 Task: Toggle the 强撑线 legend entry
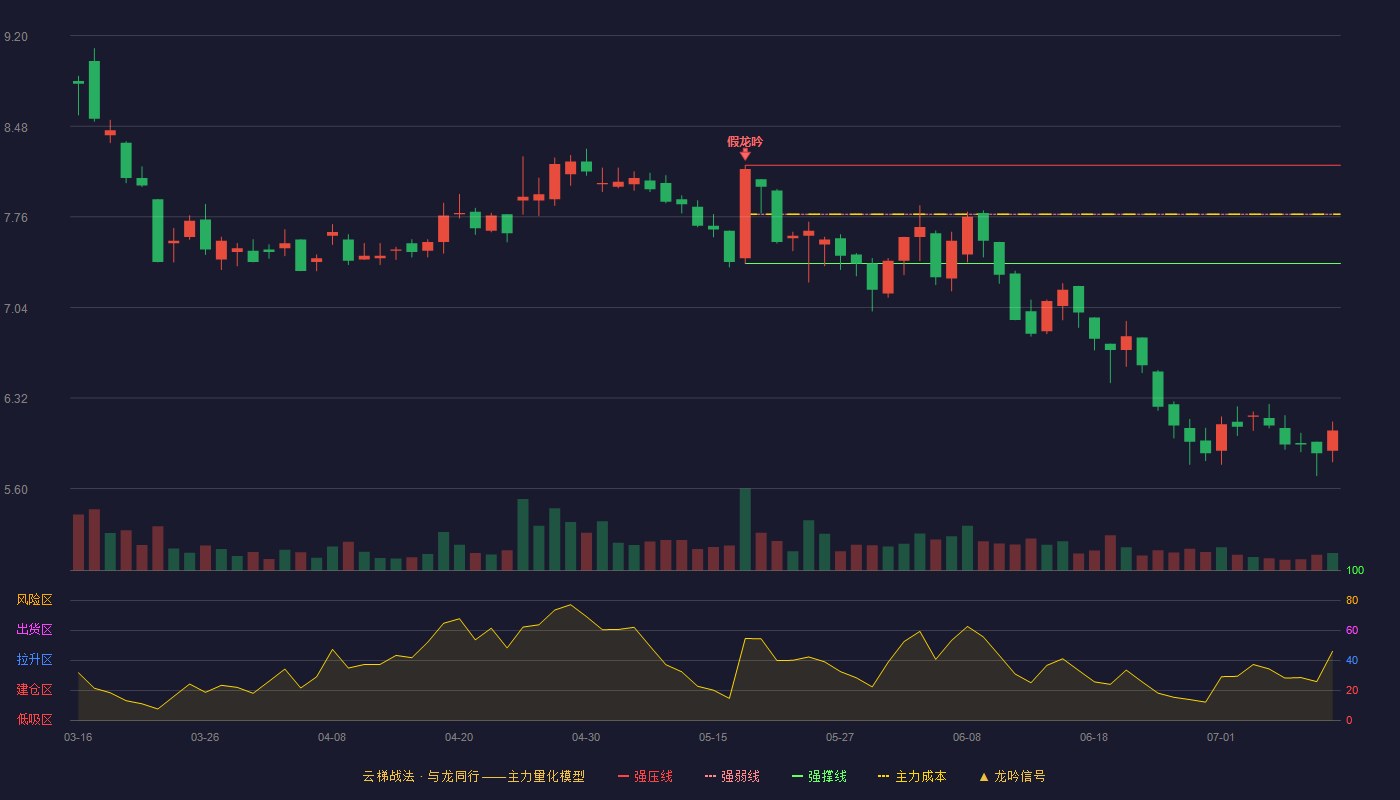[x=819, y=776]
